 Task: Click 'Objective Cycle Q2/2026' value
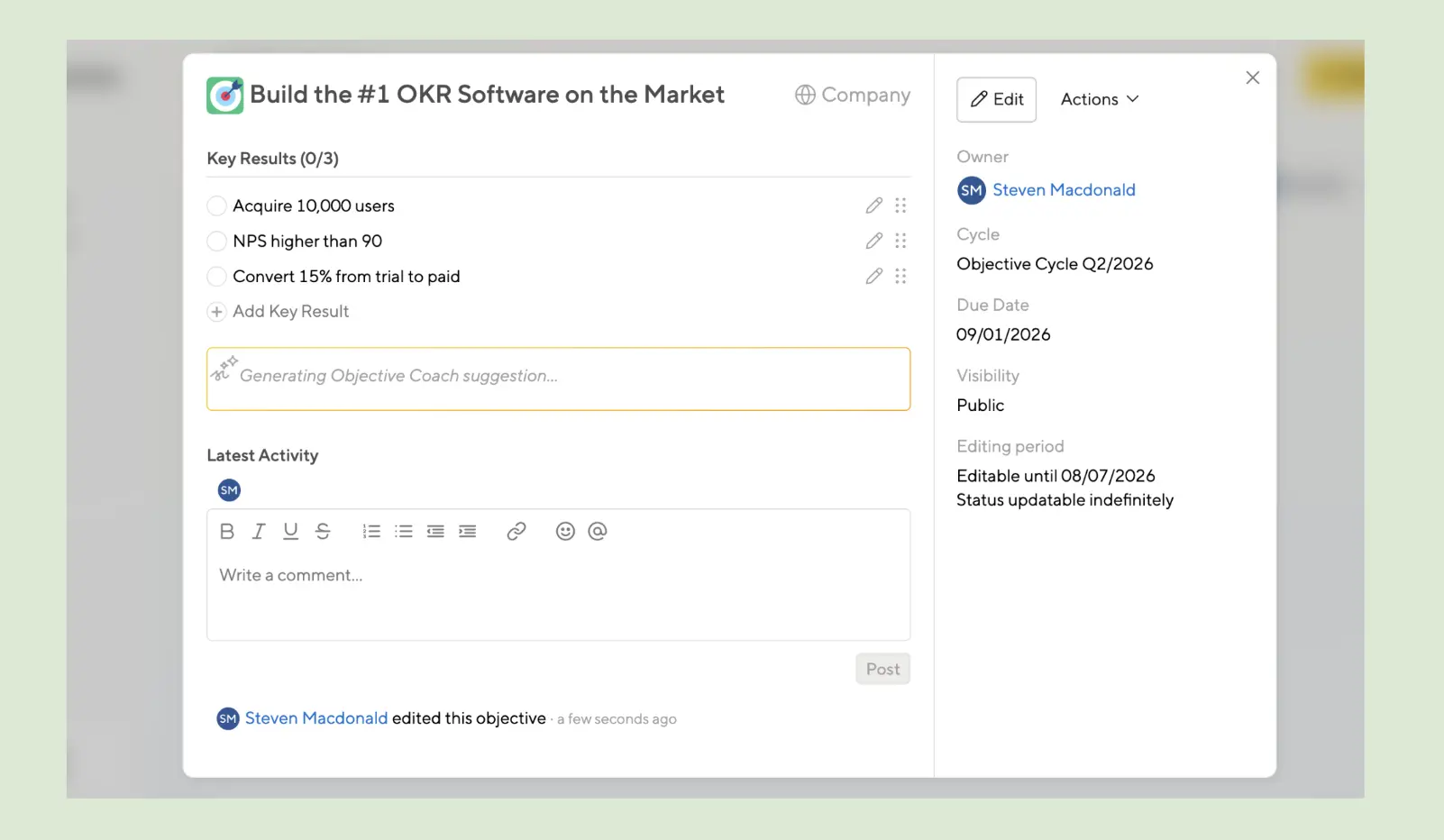tap(1055, 264)
